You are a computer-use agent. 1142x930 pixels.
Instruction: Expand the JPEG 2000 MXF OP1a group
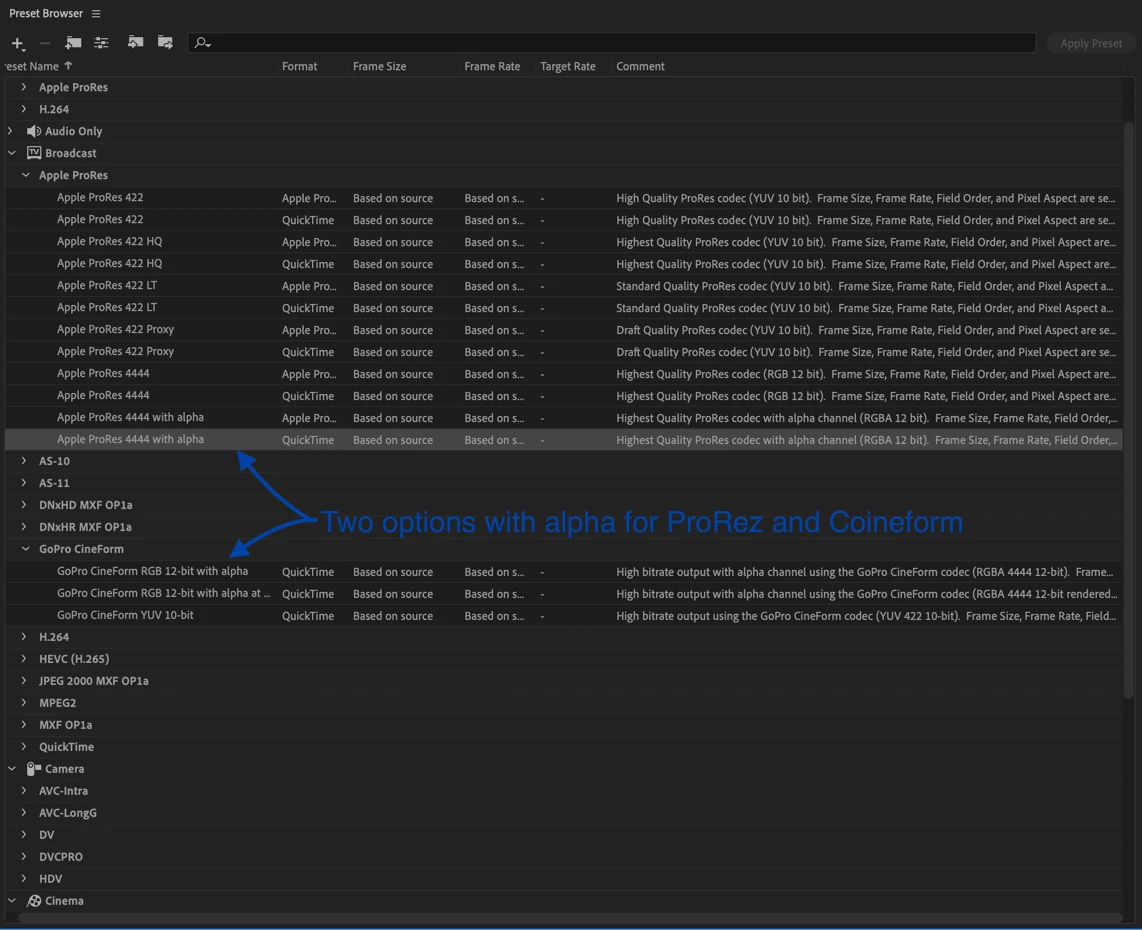click(x=24, y=681)
